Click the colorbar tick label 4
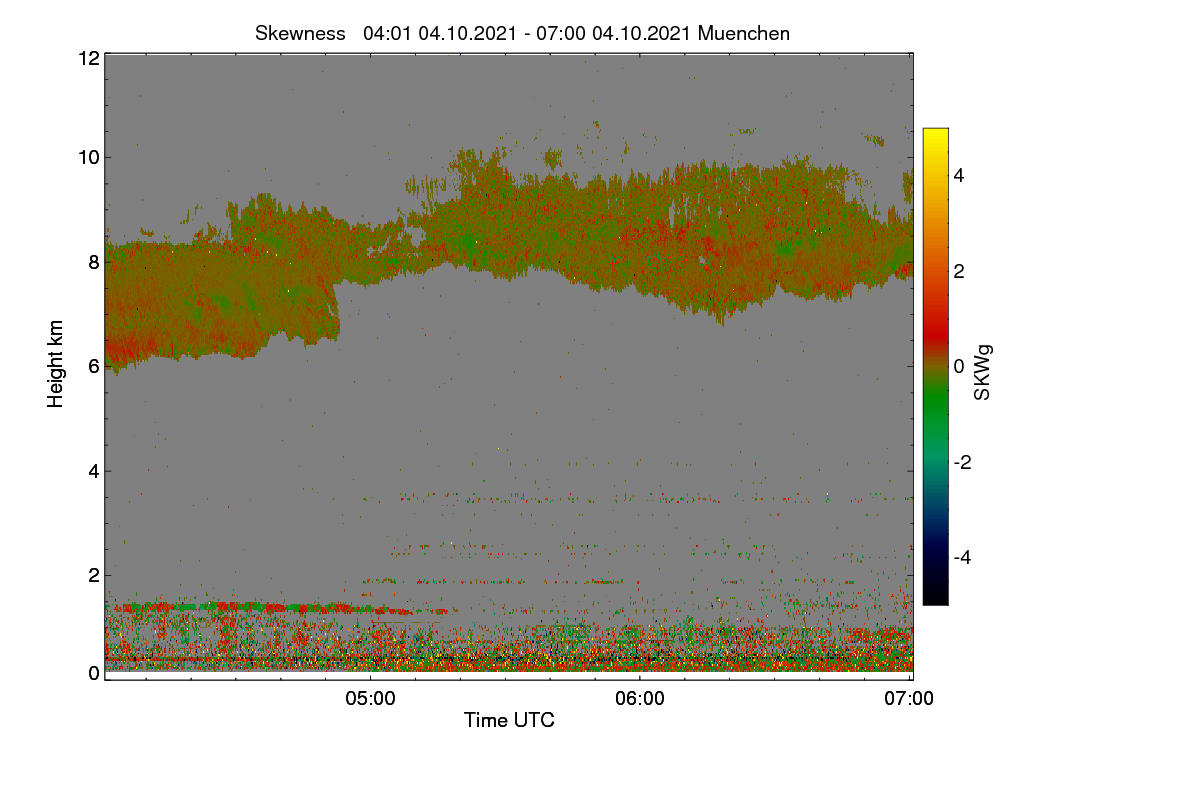Viewport: 1200px width, 800px height. coord(959,176)
